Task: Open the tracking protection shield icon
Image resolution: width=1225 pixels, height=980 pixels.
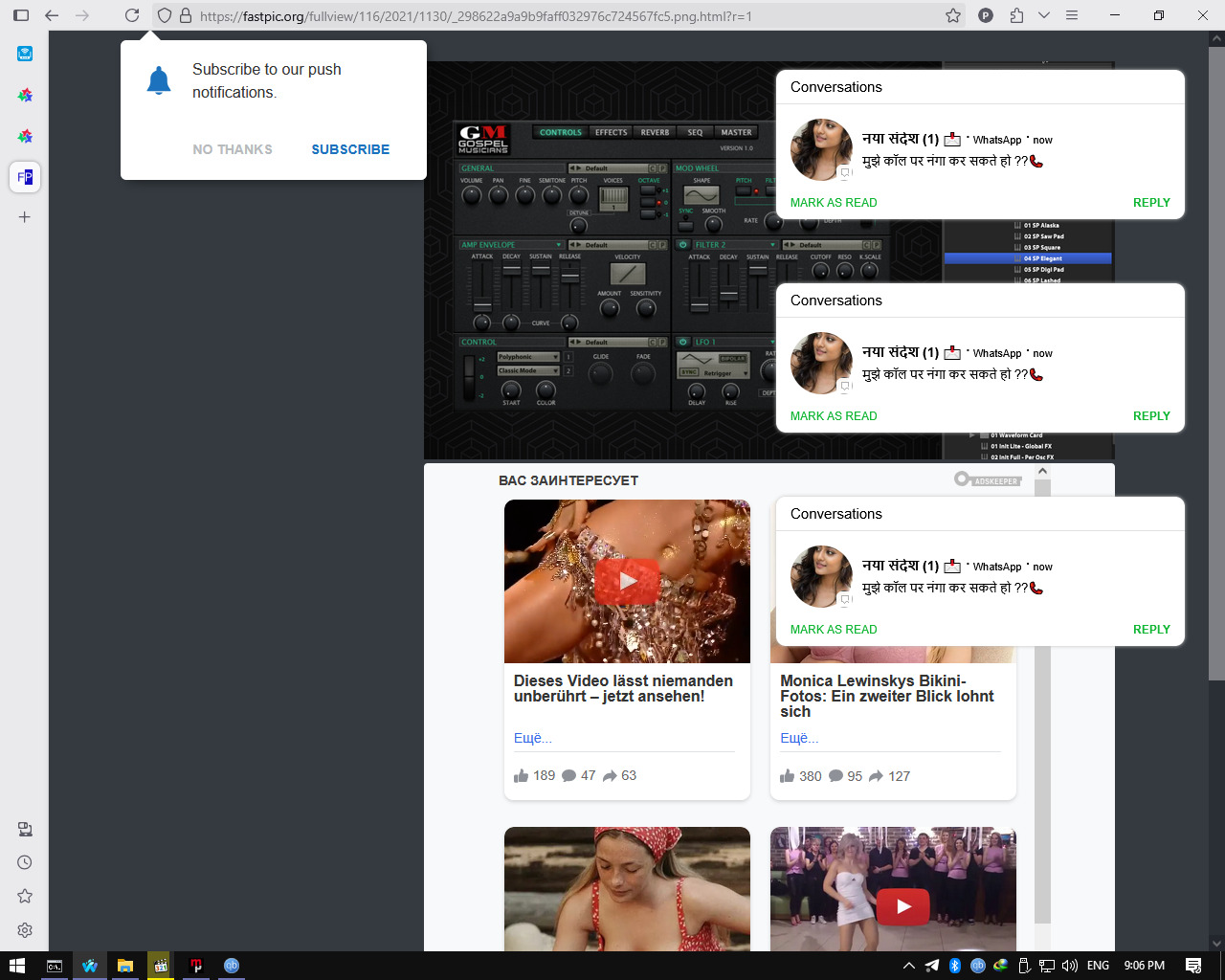Action: (165, 15)
